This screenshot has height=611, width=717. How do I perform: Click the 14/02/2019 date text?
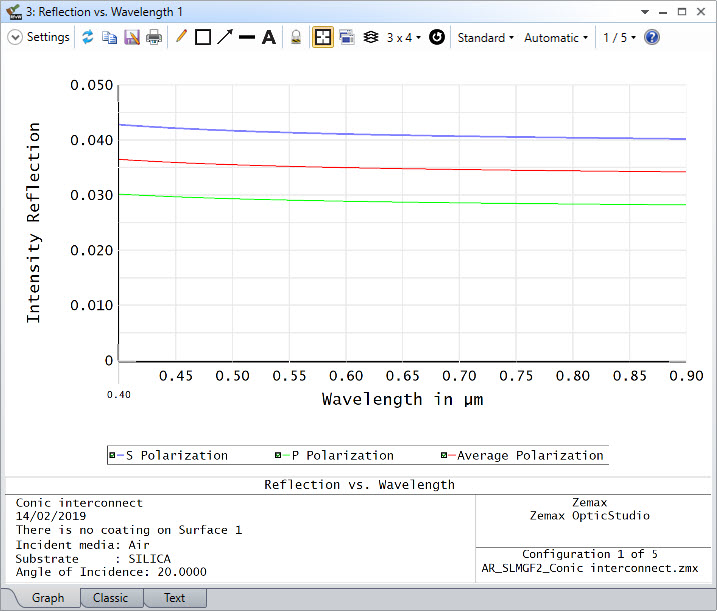click(51, 516)
